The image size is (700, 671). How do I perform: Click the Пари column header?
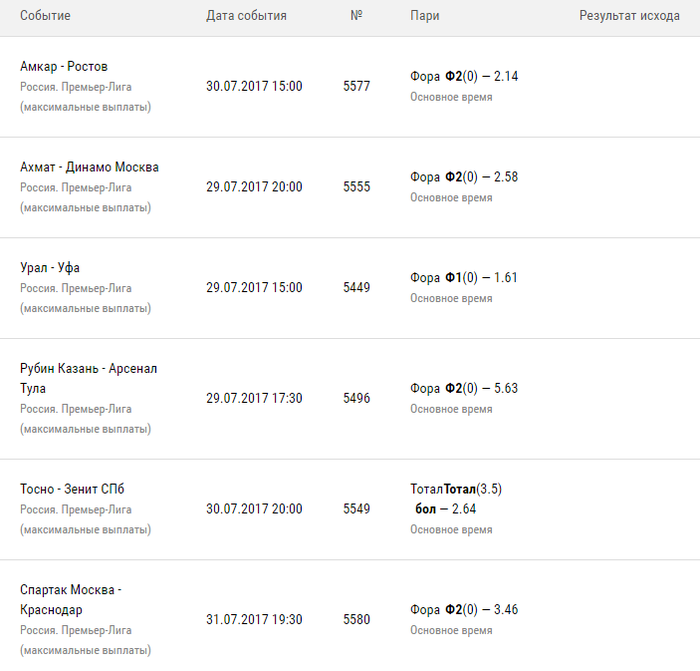point(424,16)
